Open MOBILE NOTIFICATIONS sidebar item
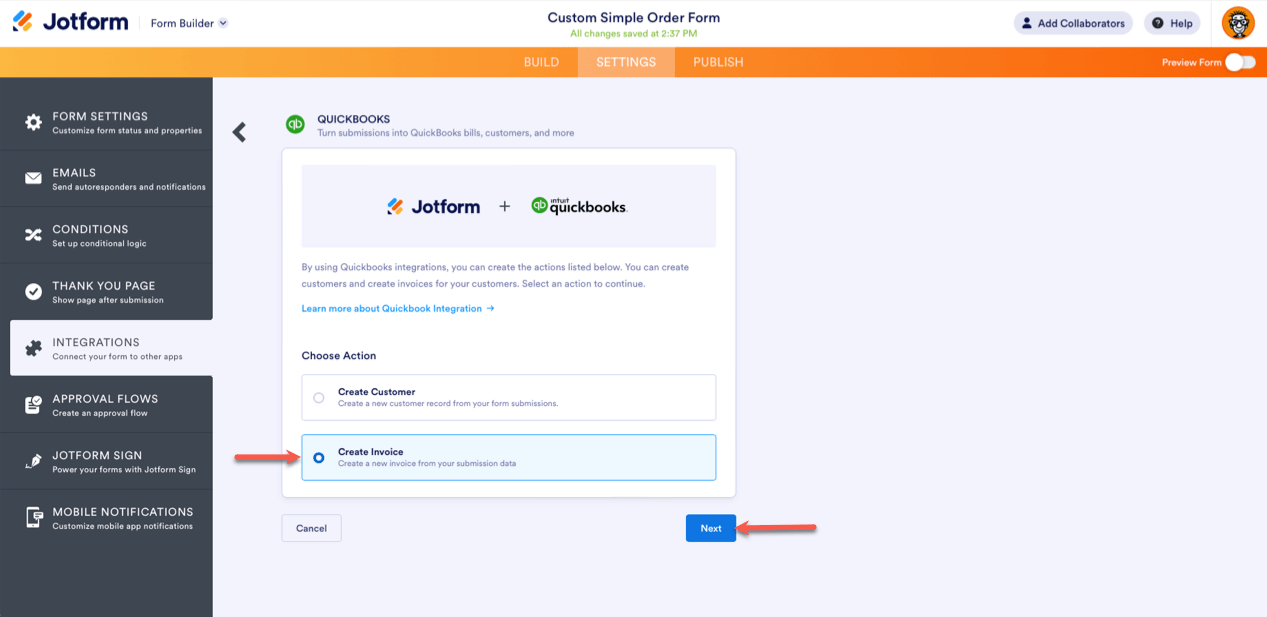The image size is (1267, 617). coord(106,518)
